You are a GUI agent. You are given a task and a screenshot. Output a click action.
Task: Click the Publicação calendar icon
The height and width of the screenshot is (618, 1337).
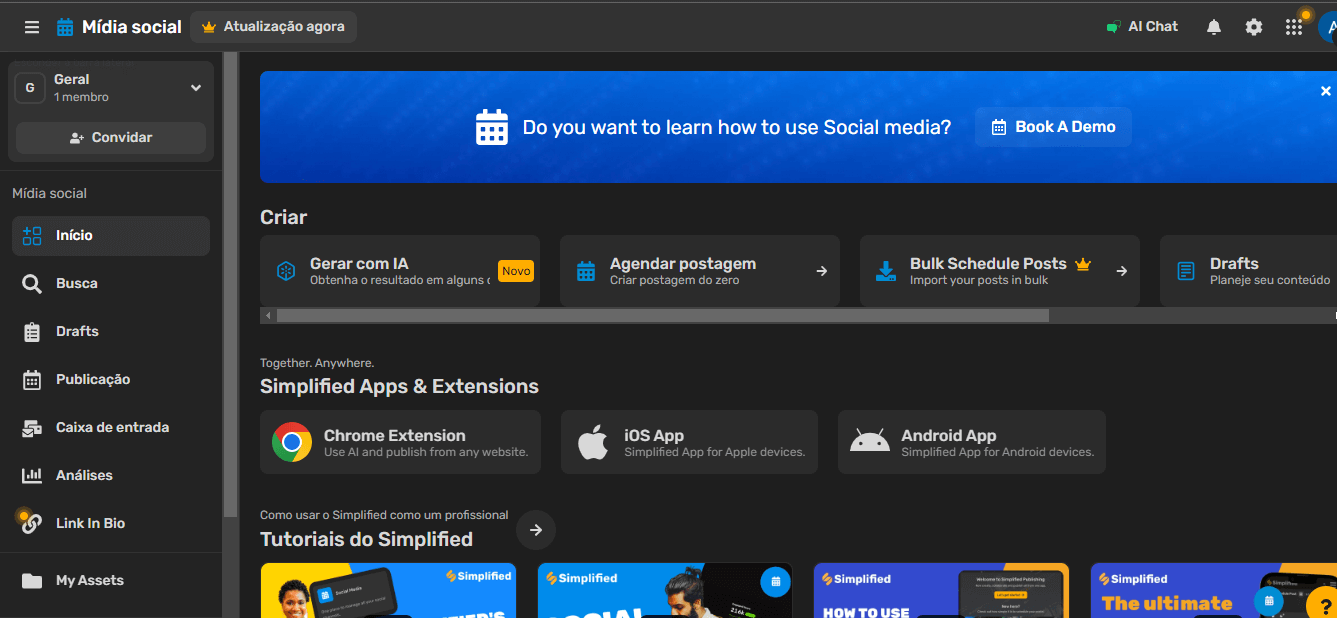pos(32,380)
